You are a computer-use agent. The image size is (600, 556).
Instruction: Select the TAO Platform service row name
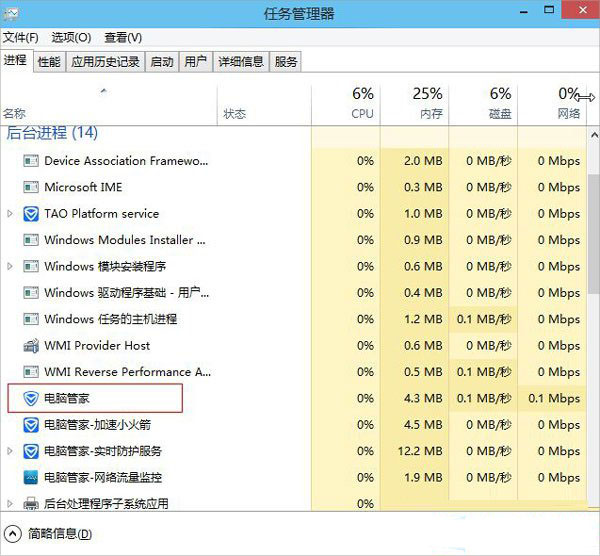click(x=101, y=214)
